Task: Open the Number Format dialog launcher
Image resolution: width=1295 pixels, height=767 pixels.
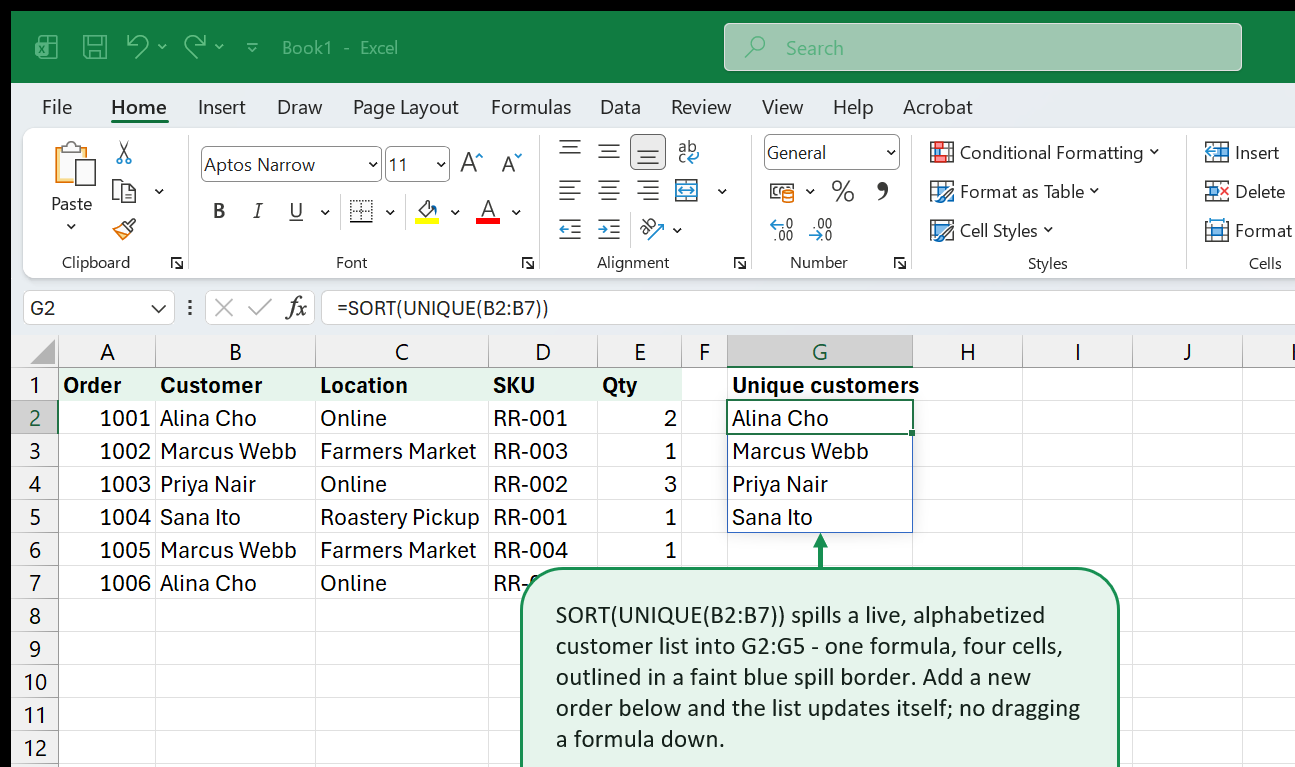Action: click(901, 263)
